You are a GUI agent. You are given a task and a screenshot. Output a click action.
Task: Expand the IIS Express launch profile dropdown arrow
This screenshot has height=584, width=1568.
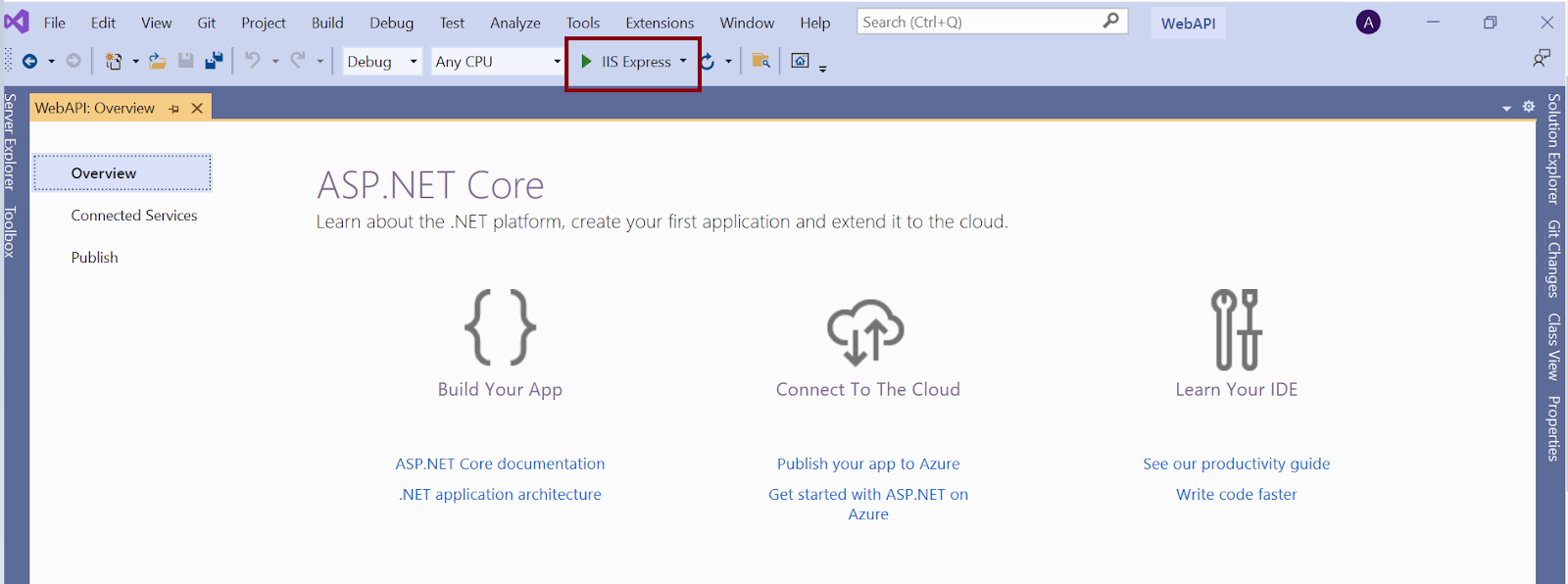tap(683, 61)
